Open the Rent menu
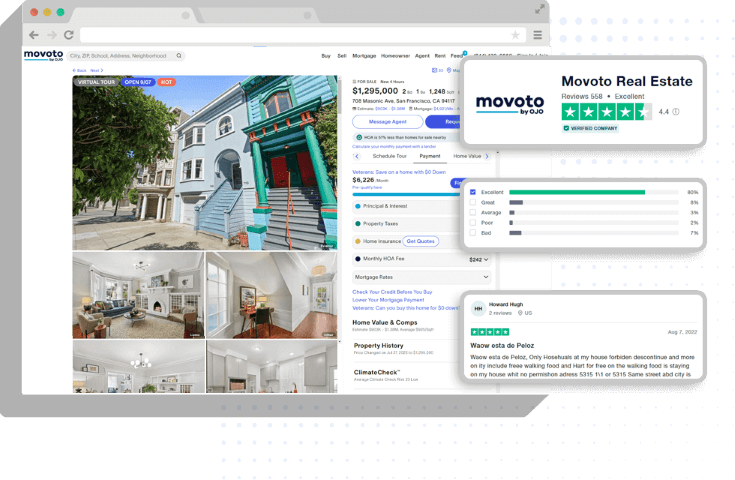This screenshot has width=735, height=480. [440, 56]
